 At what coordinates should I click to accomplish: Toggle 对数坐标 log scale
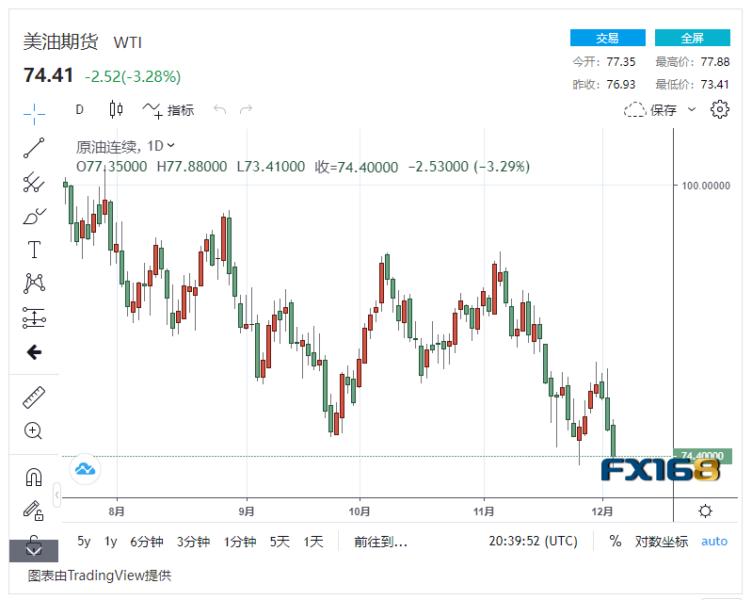point(661,541)
